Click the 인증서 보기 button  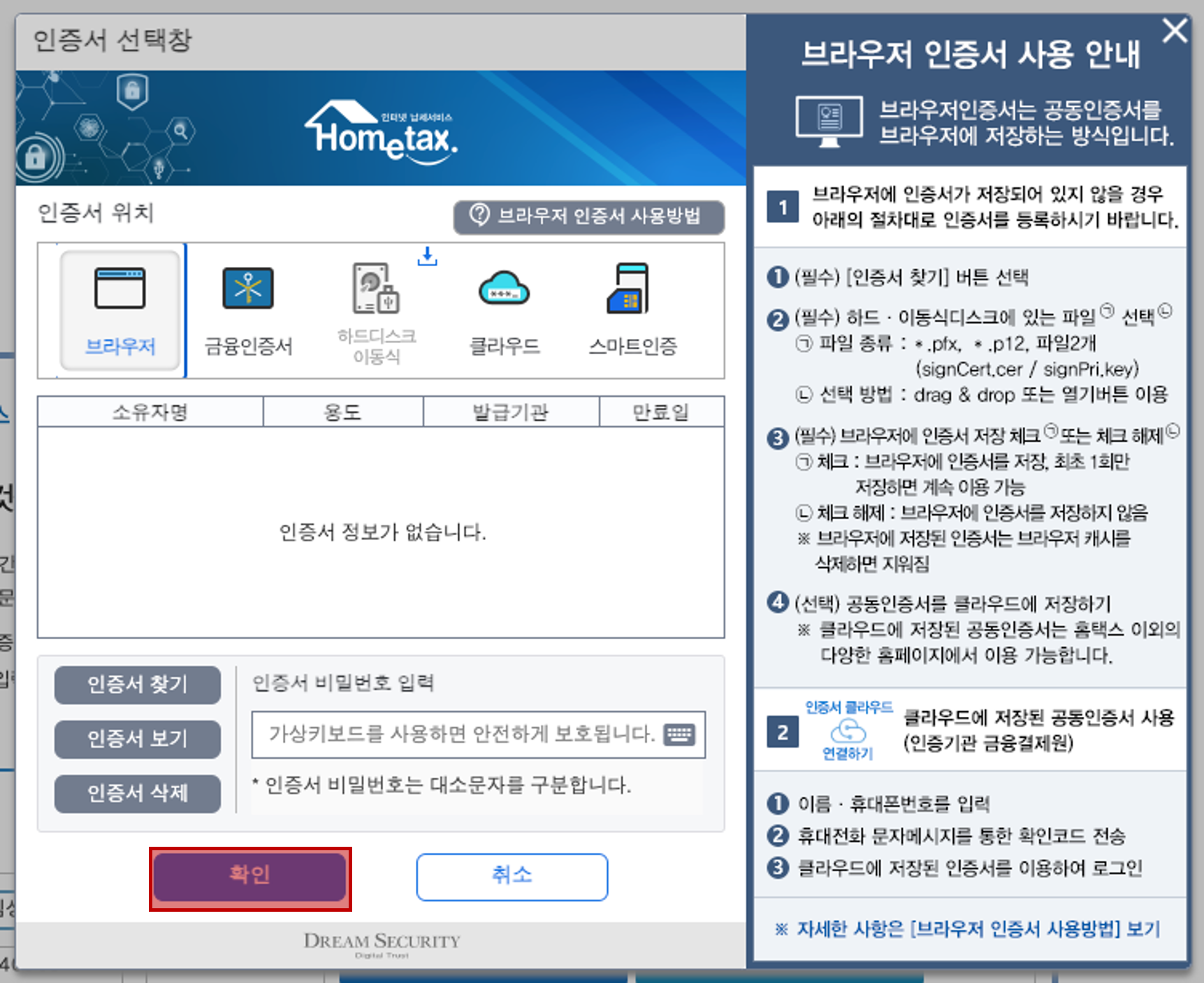(137, 739)
